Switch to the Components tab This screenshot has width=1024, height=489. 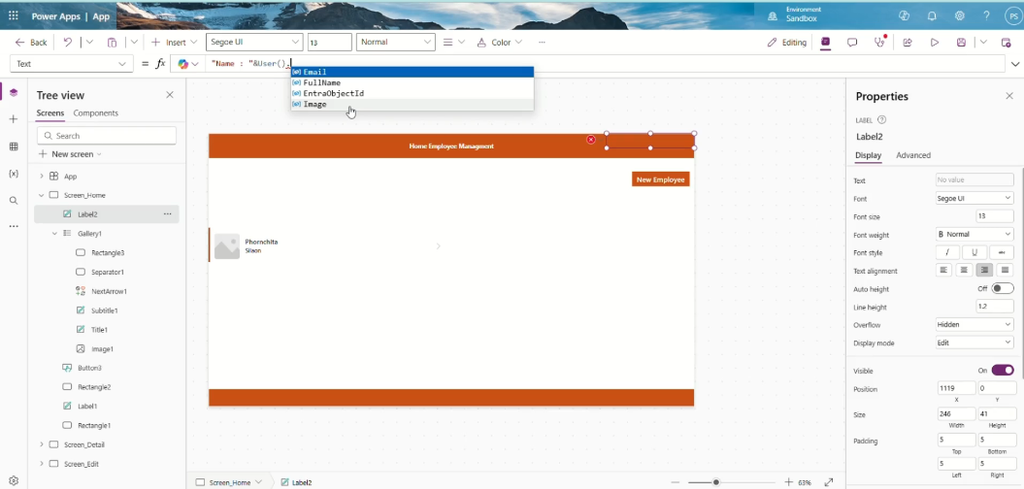pos(95,113)
